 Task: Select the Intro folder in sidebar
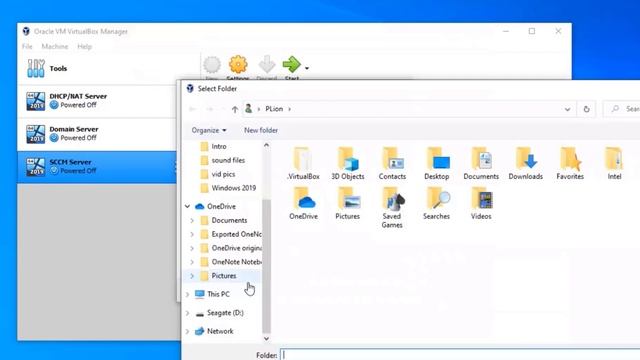point(219,146)
